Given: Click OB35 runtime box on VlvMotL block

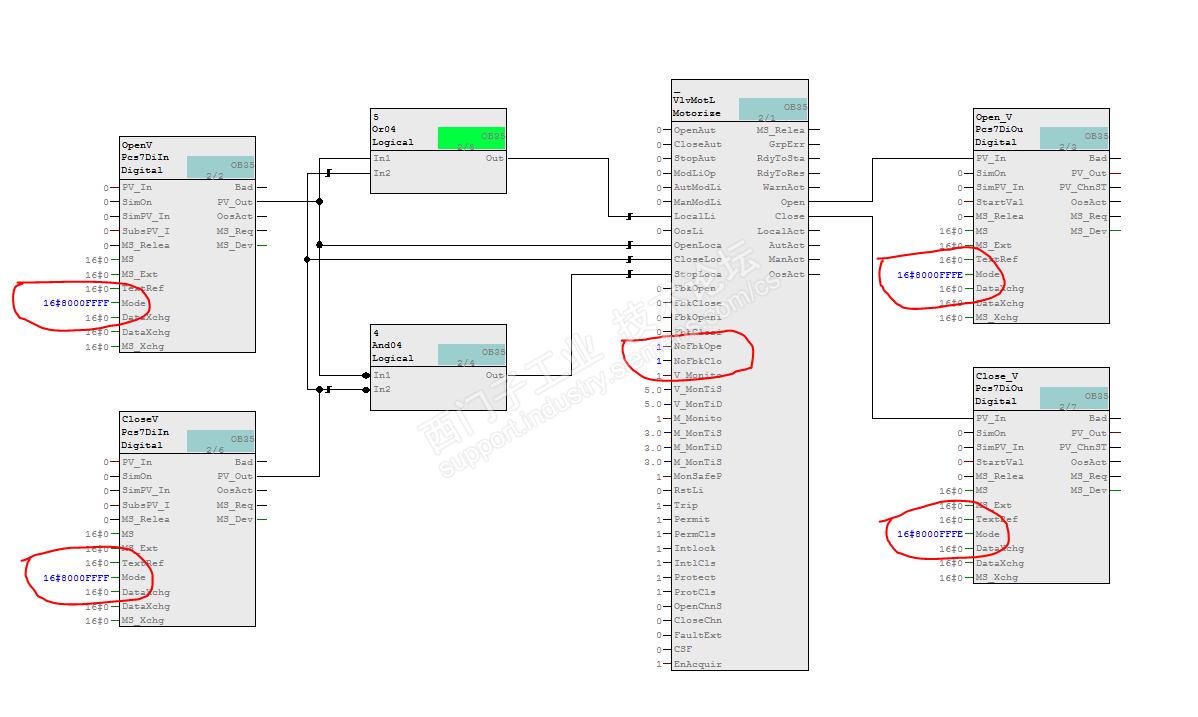Looking at the screenshot, I should click(x=772, y=109).
